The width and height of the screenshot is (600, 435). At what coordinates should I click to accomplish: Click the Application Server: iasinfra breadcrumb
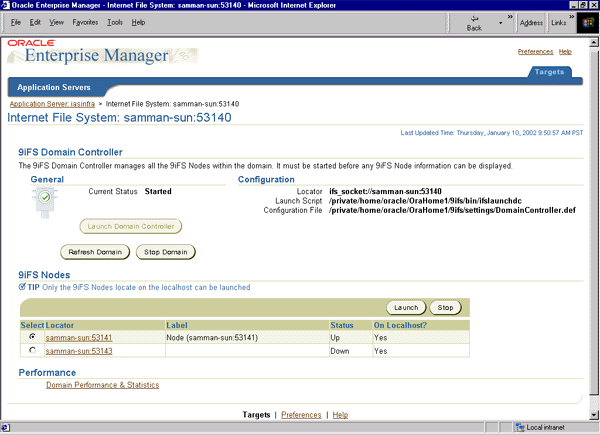point(52,104)
